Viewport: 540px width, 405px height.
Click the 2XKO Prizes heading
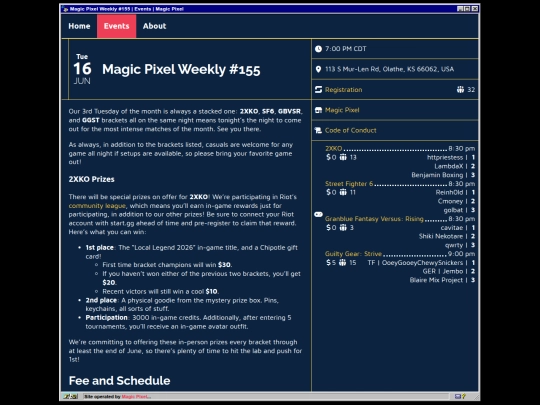point(91,179)
